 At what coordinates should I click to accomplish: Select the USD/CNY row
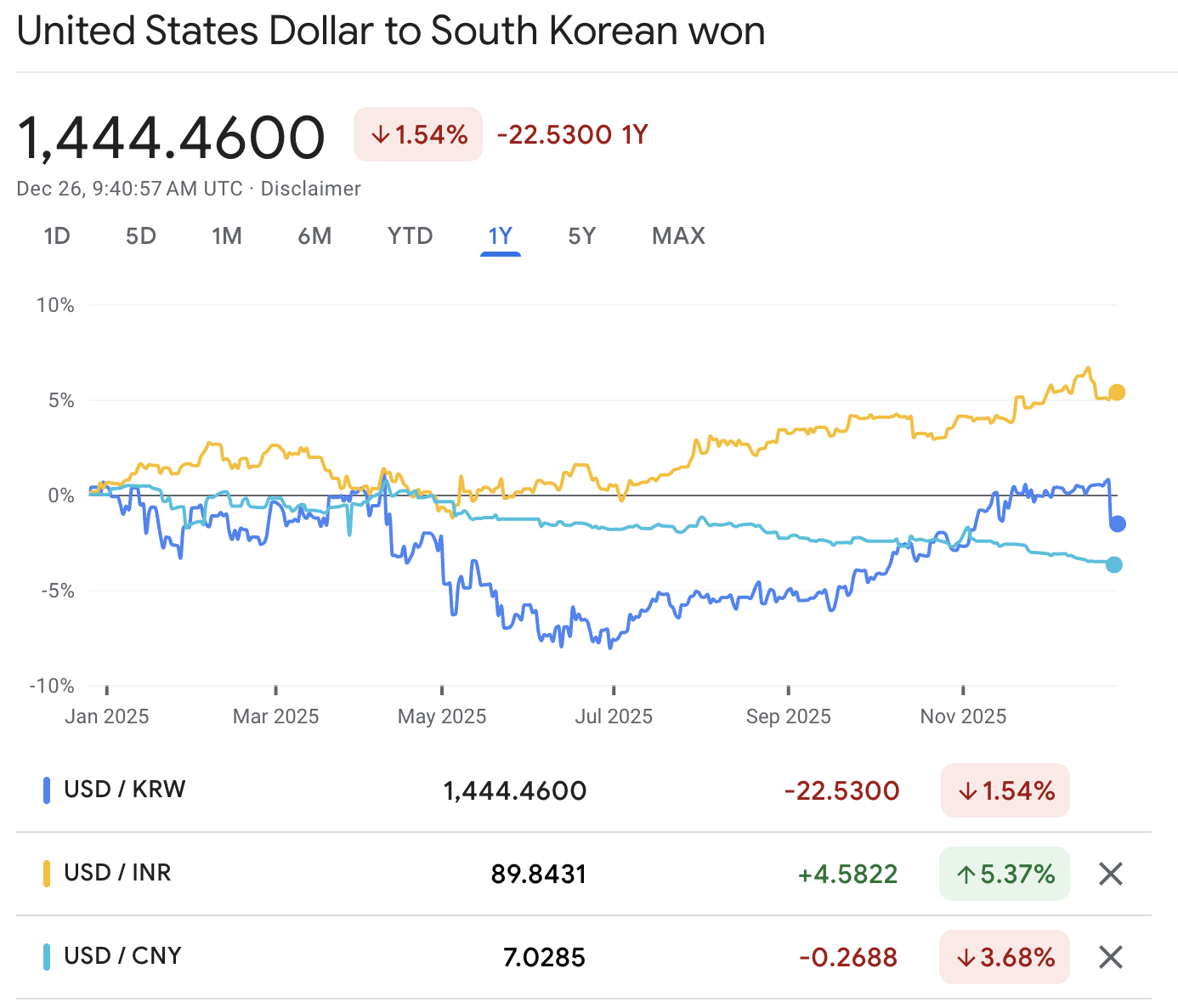pyautogui.click(x=122, y=955)
